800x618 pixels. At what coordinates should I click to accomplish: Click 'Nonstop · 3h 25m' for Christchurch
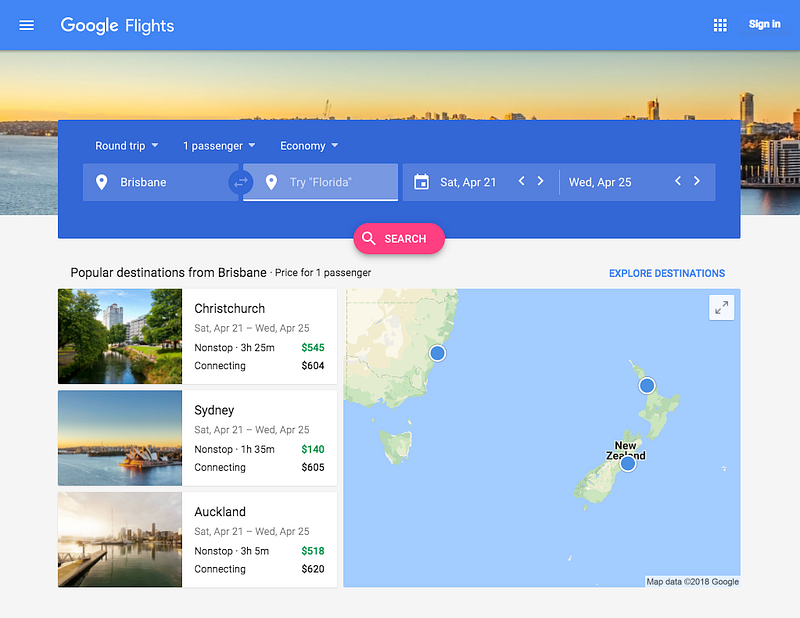point(234,348)
